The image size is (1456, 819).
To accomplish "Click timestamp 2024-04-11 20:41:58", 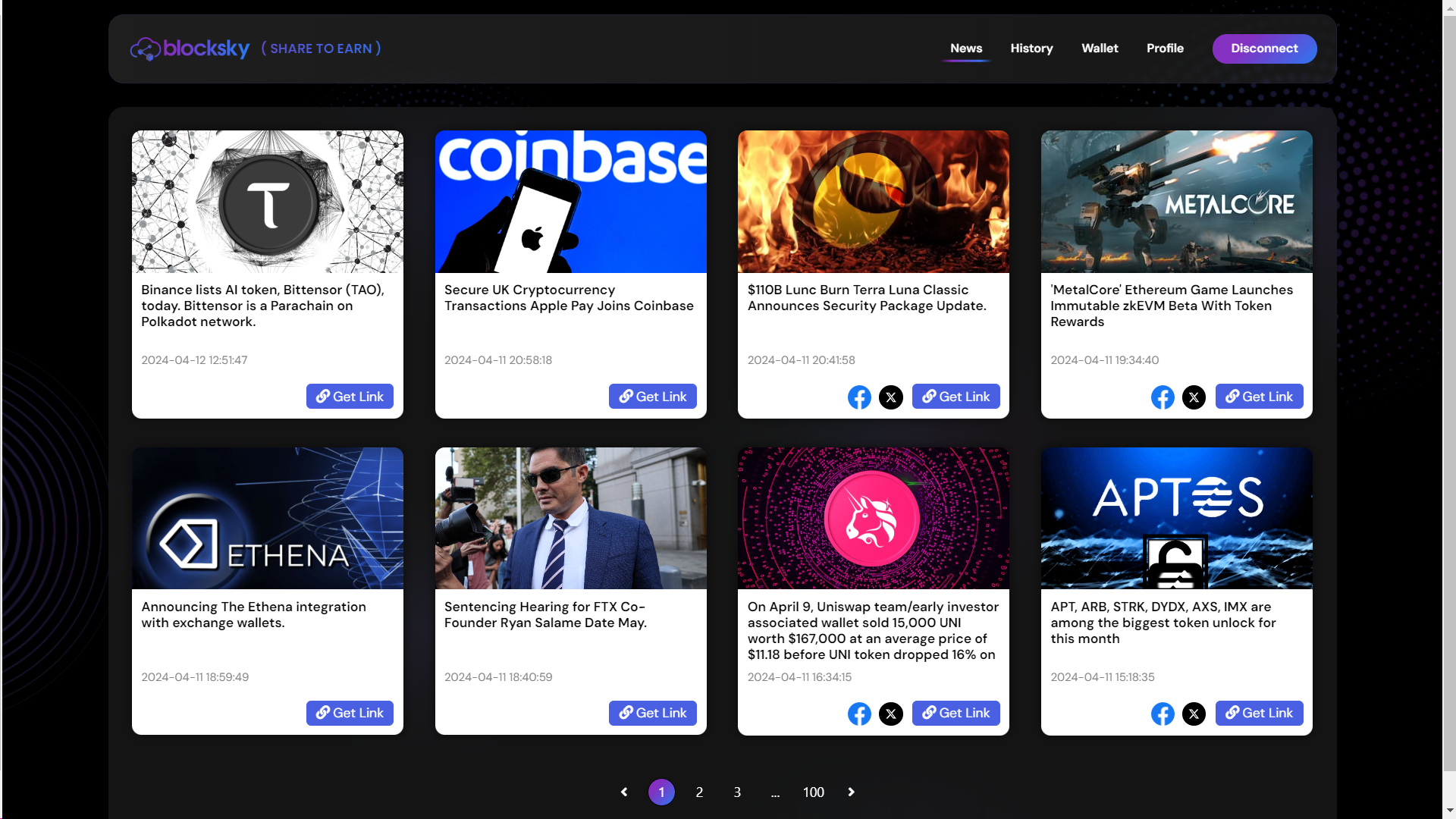I will point(801,360).
